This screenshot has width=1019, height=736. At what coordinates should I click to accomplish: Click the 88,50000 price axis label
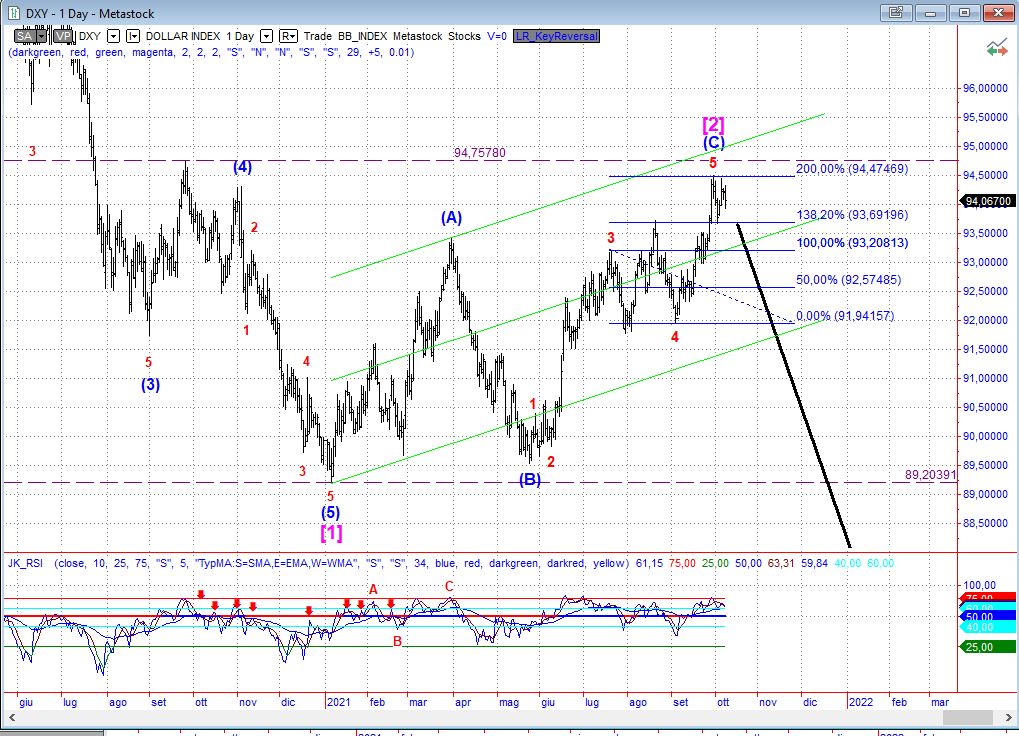pyautogui.click(x=985, y=524)
